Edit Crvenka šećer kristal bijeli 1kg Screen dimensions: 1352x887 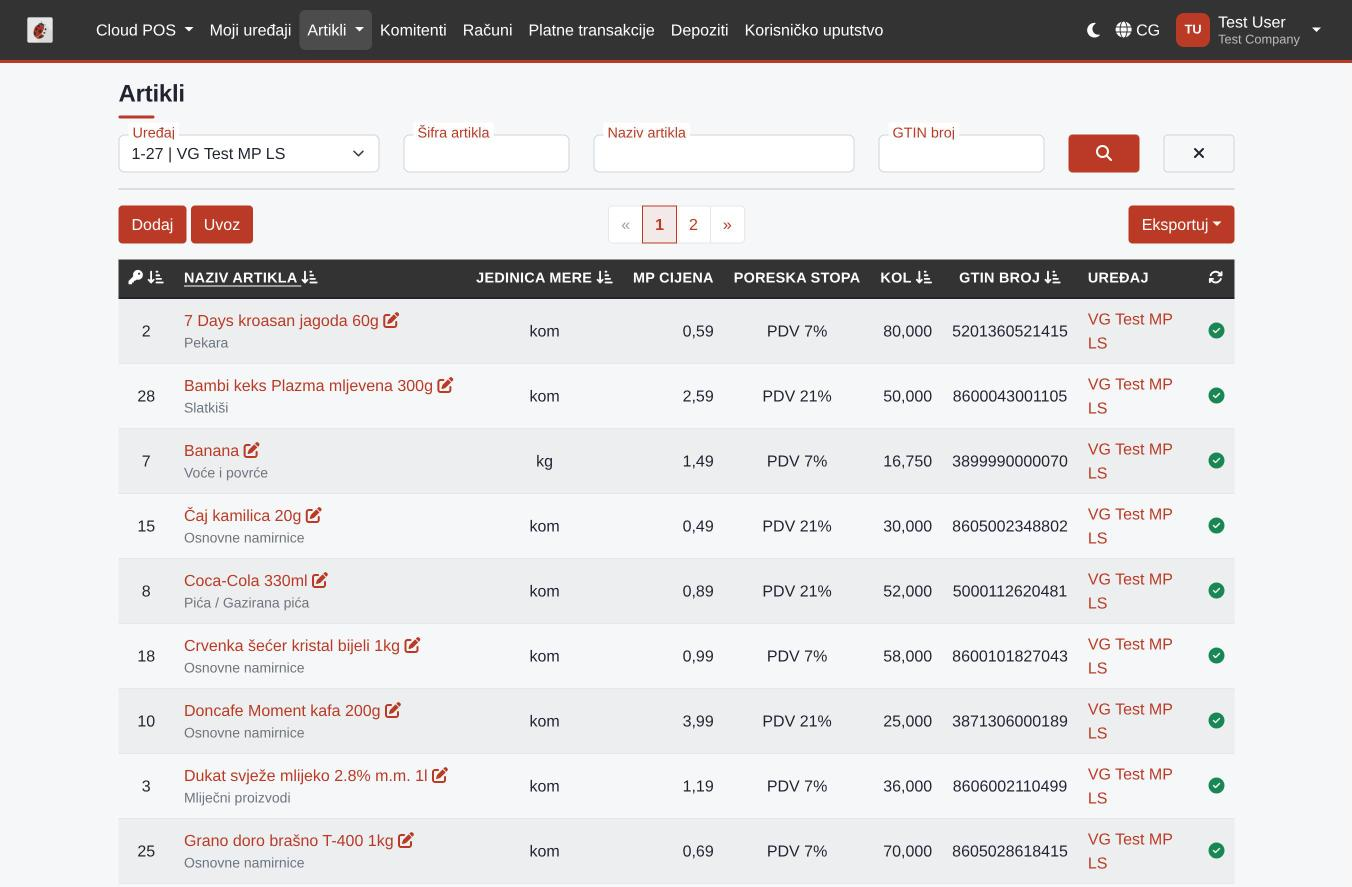(412, 645)
